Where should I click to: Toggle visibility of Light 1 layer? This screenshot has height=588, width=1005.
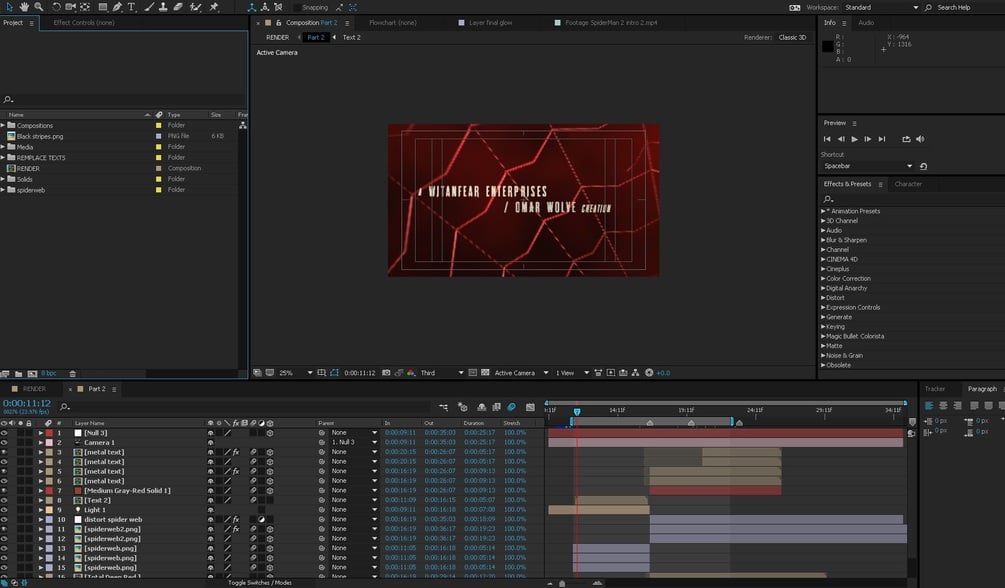[x=4, y=510]
